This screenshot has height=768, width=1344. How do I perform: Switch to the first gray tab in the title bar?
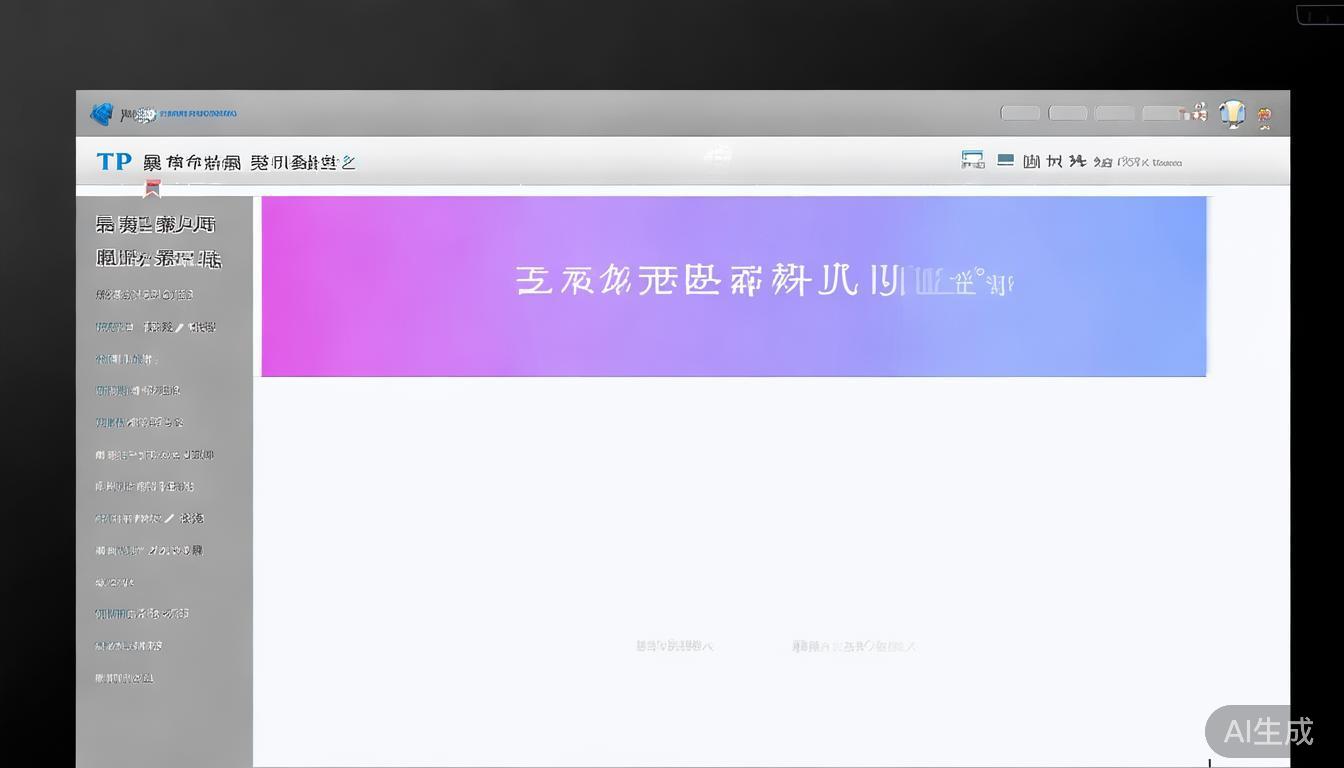tap(1020, 113)
